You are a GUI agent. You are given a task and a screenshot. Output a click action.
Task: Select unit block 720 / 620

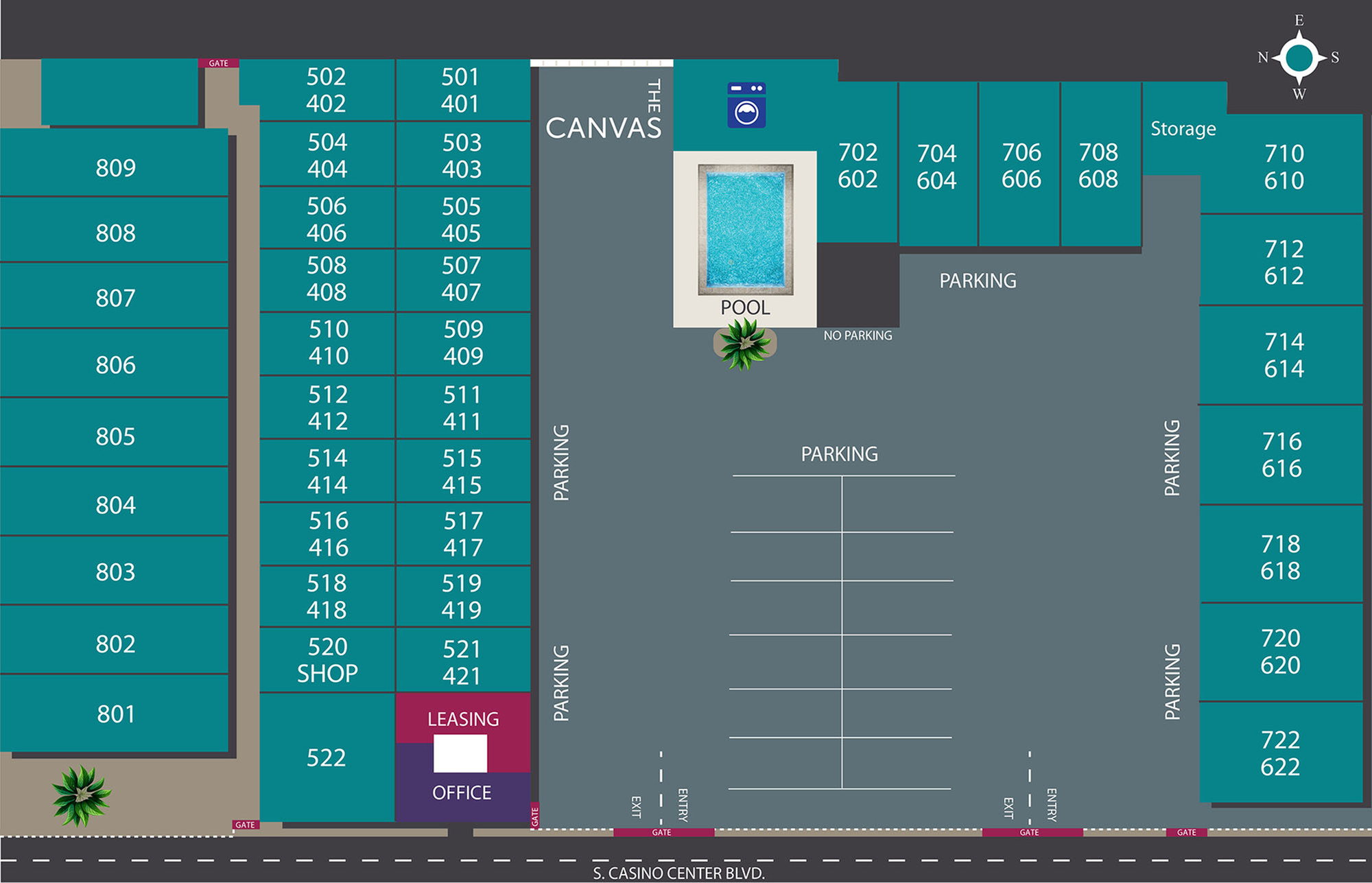click(x=1281, y=652)
